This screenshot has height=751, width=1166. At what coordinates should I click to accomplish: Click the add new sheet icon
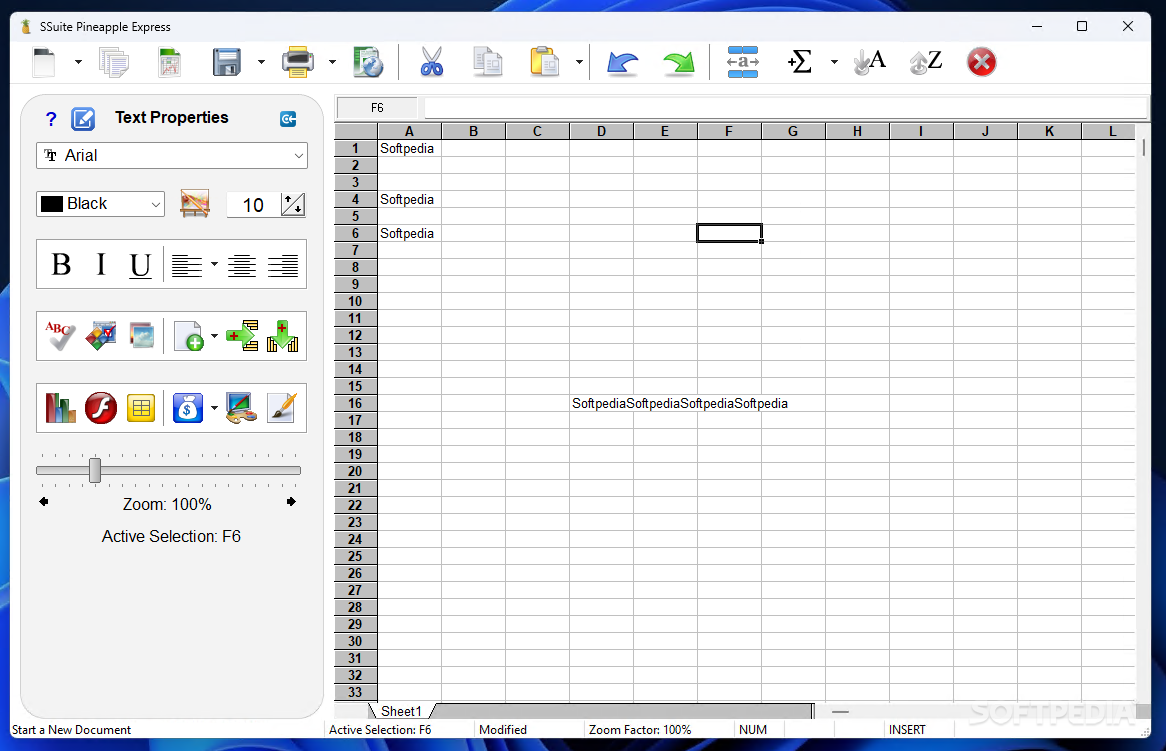(x=188, y=336)
